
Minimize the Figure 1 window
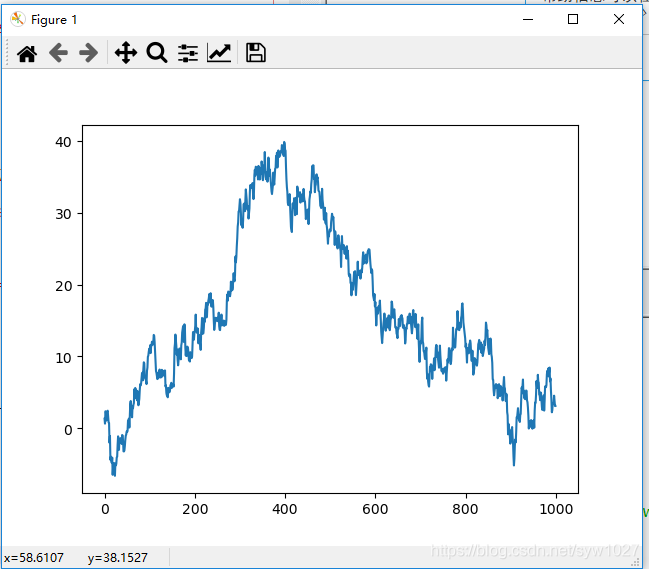click(528, 19)
